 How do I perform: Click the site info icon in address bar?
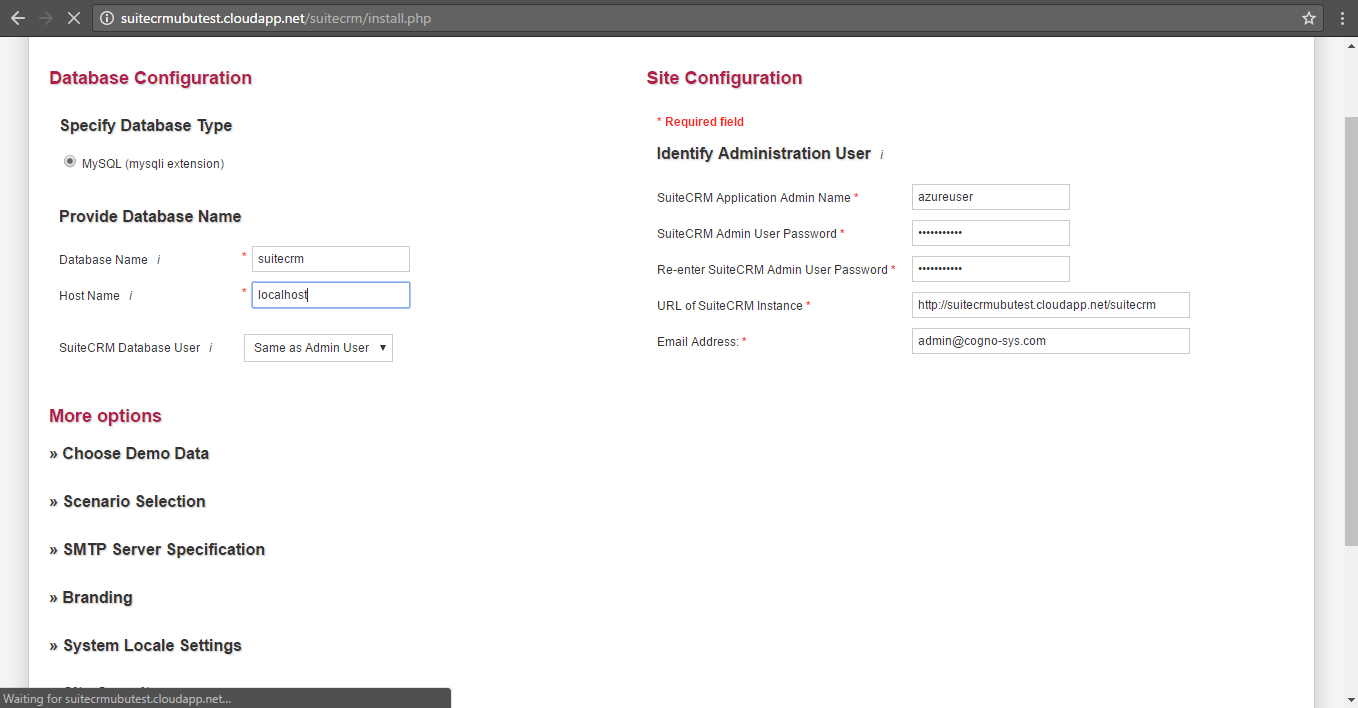[x=107, y=18]
